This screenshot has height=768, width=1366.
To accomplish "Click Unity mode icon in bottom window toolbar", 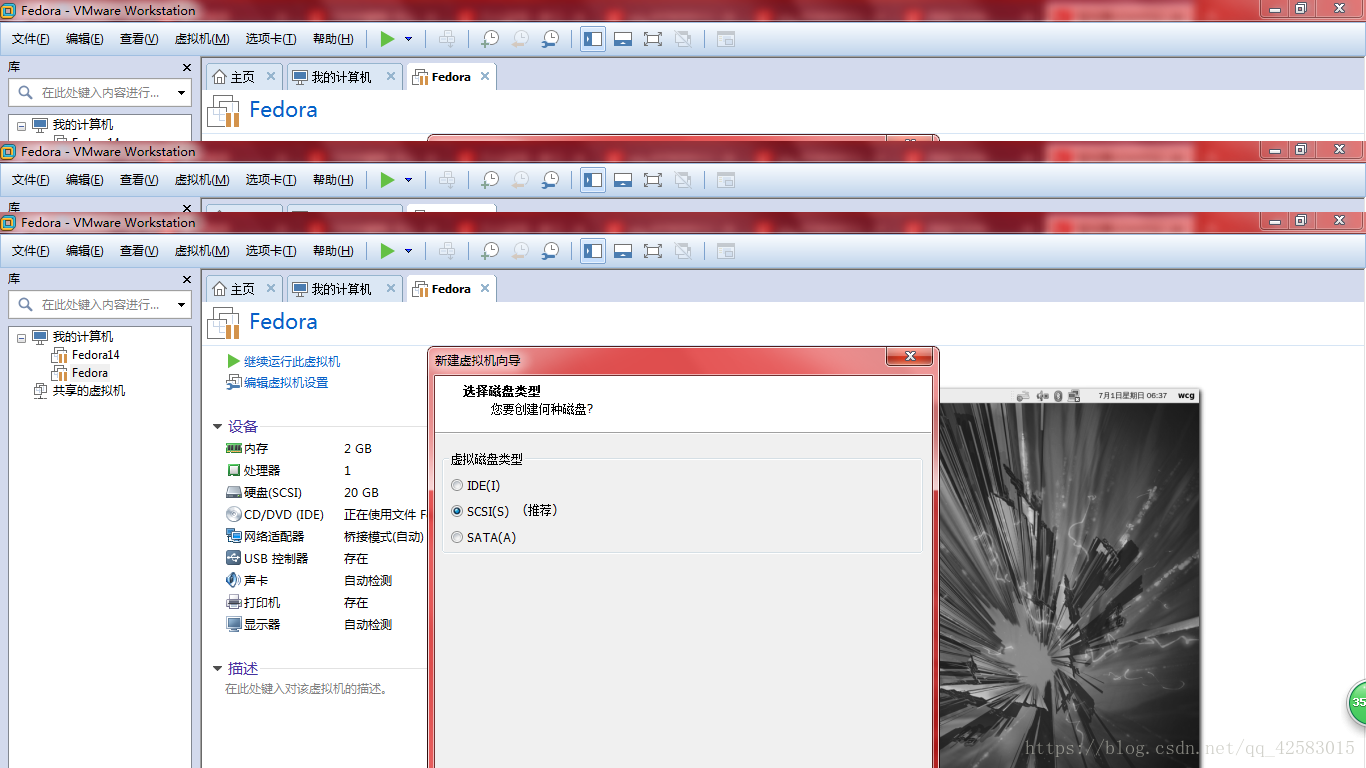I will pyautogui.click(x=683, y=251).
